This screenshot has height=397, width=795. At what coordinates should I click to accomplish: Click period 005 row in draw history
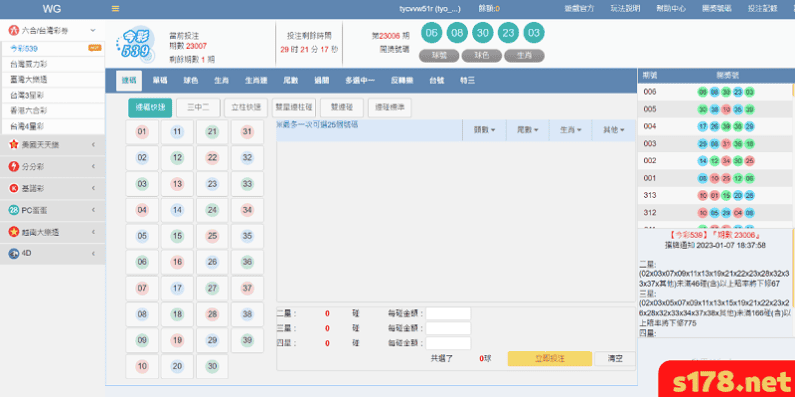point(714,109)
